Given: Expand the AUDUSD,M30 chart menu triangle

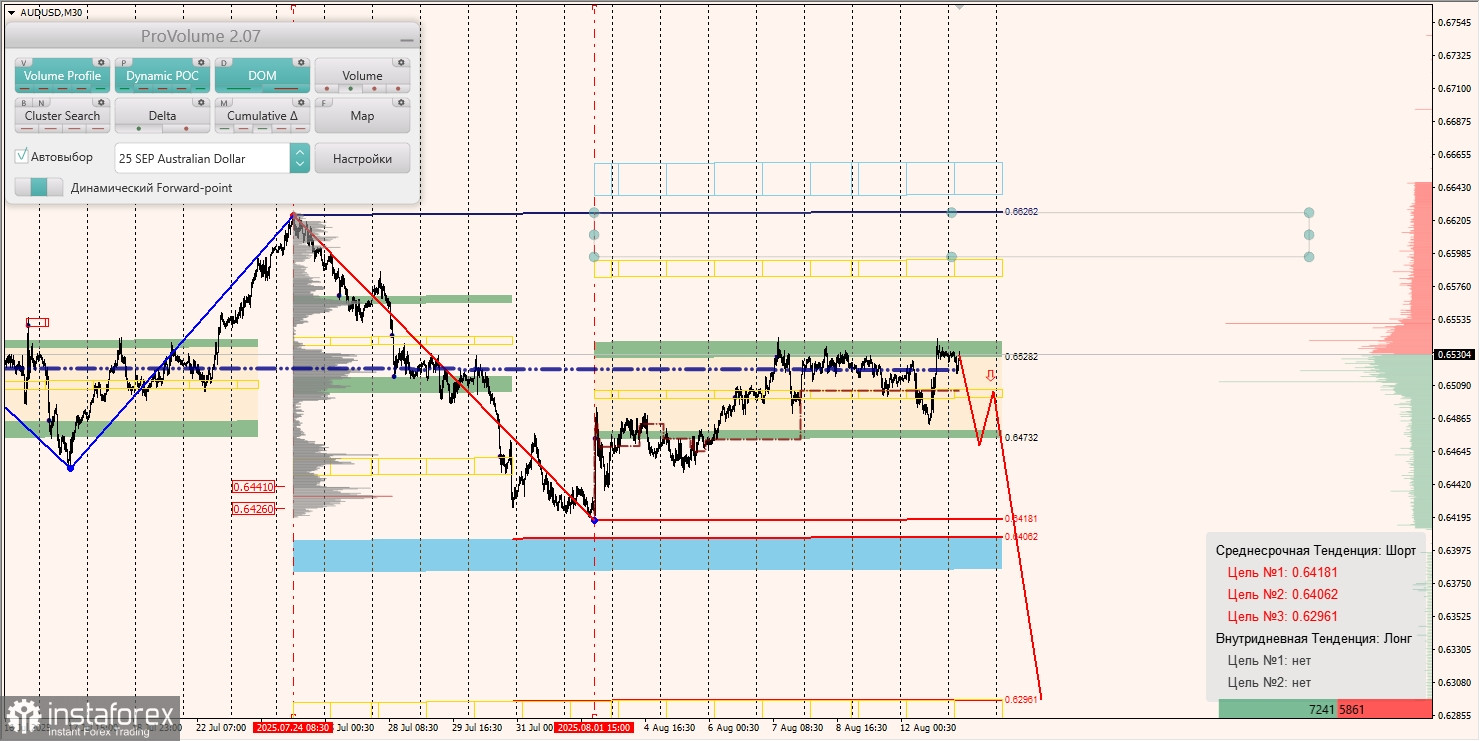Looking at the screenshot, I should click(x=11, y=13).
